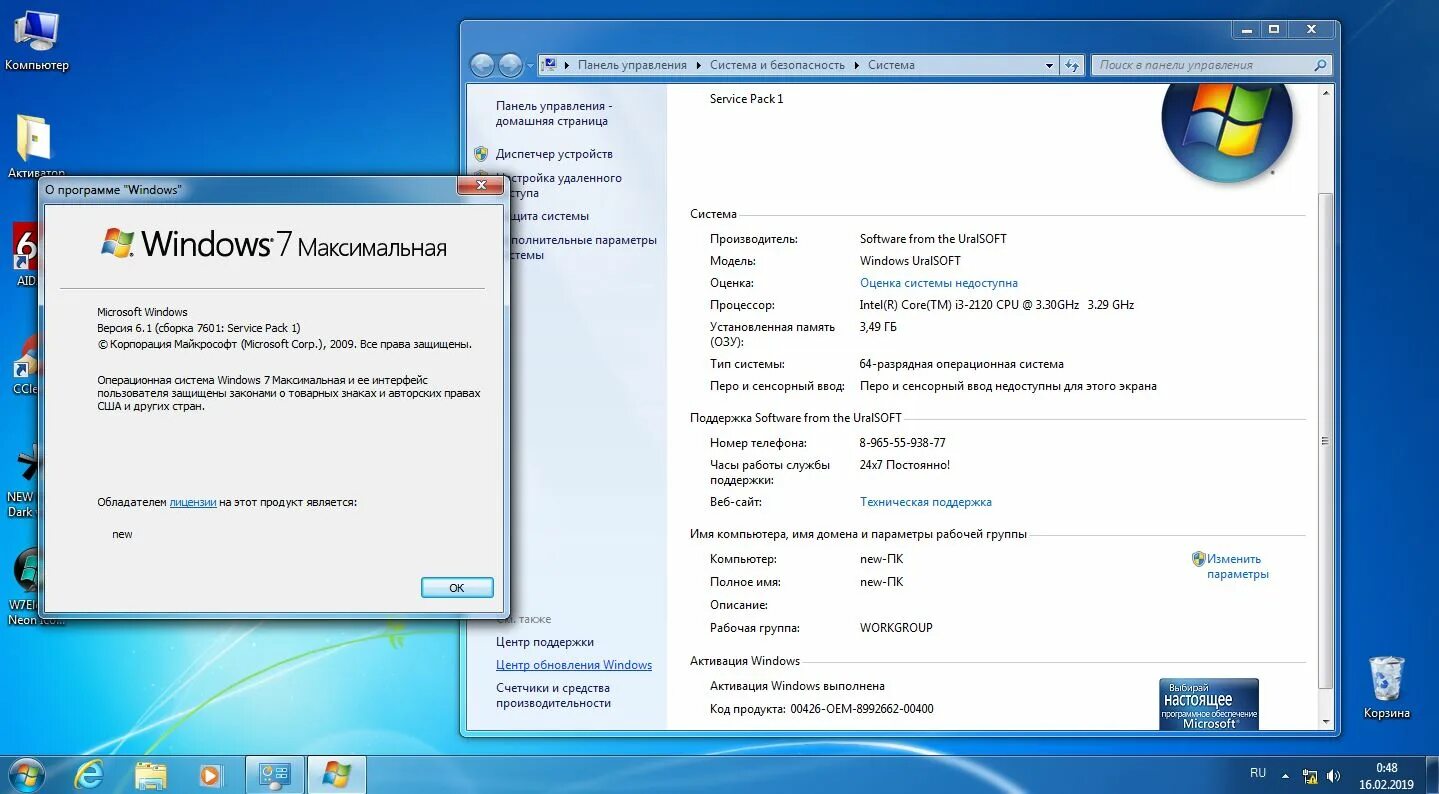Select the Корзина recycle bin icon
This screenshot has height=794, width=1439.
pos(1386,687)
